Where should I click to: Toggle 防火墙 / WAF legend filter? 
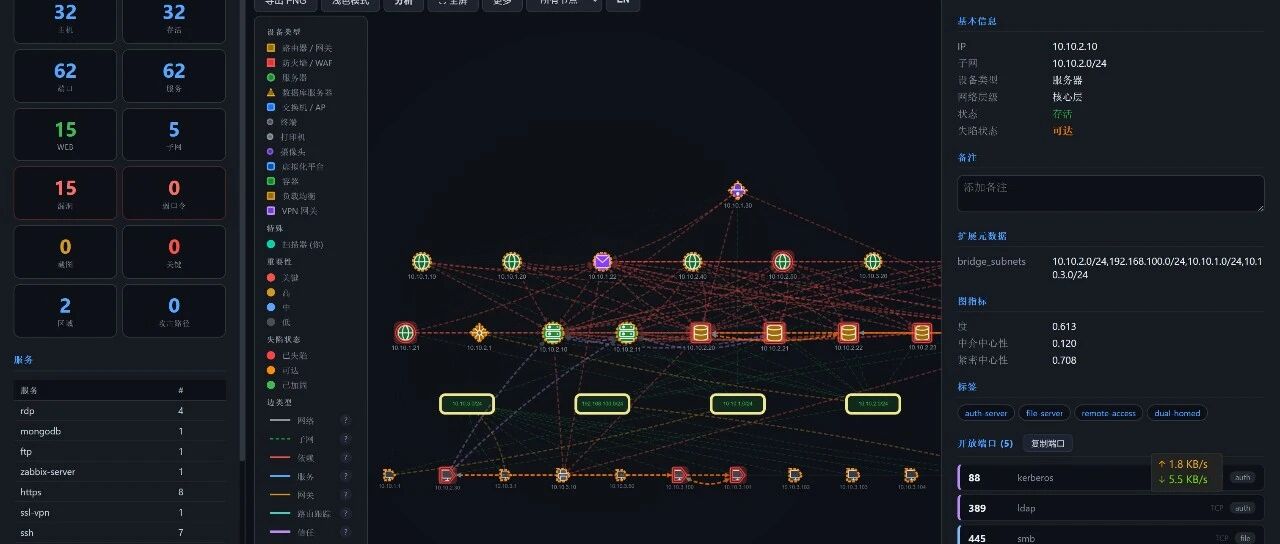coord(299,62)
